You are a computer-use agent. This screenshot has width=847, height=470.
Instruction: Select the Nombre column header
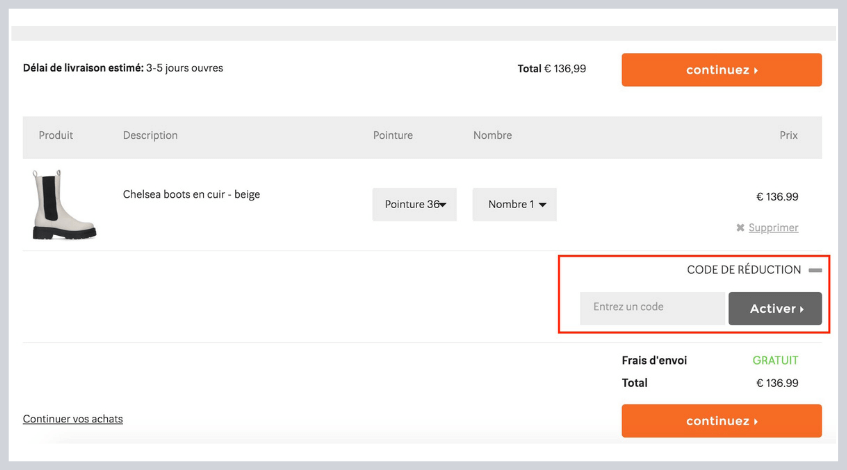492,135
